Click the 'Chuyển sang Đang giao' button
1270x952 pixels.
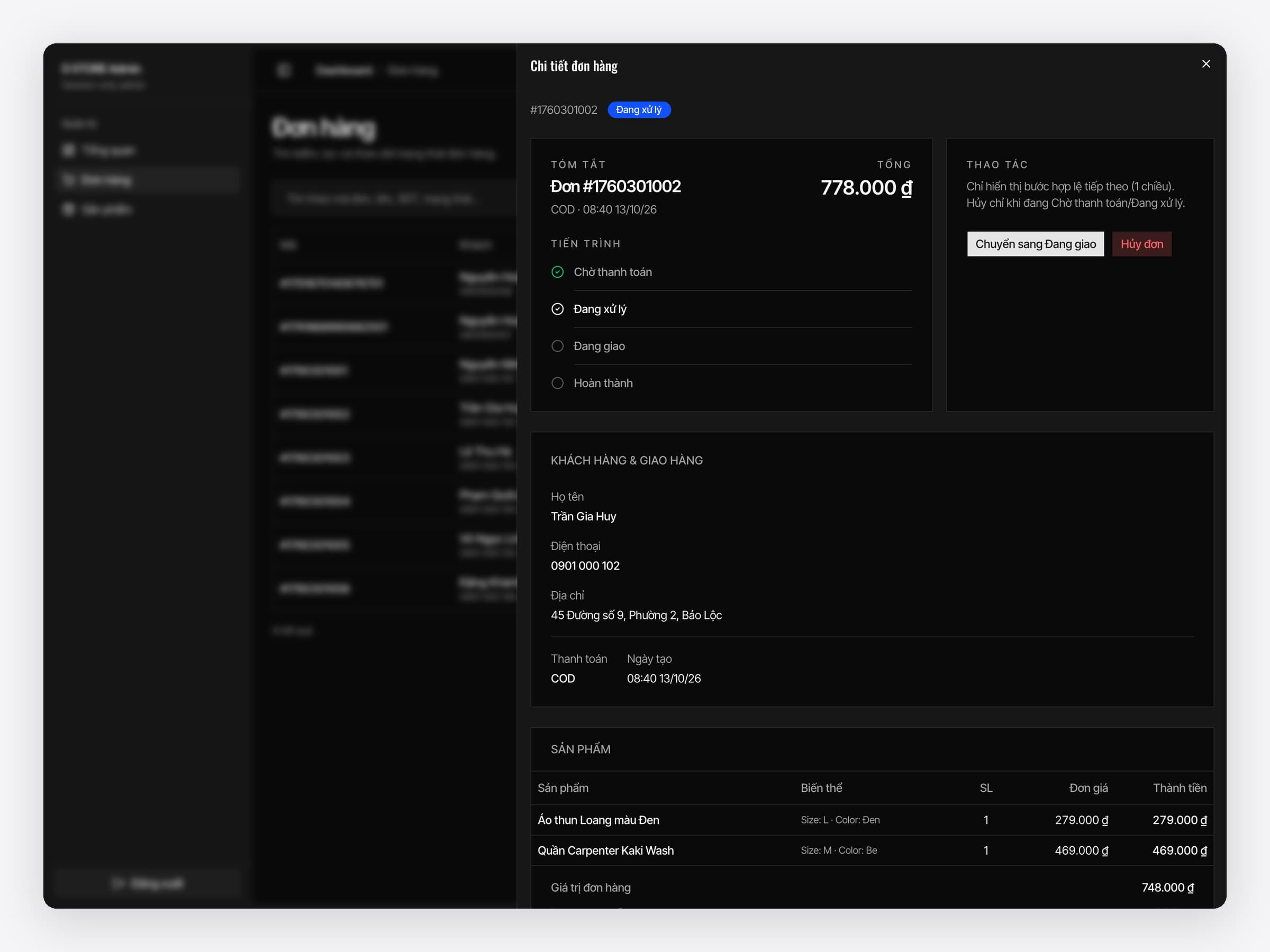click(x=1035, y=244)
